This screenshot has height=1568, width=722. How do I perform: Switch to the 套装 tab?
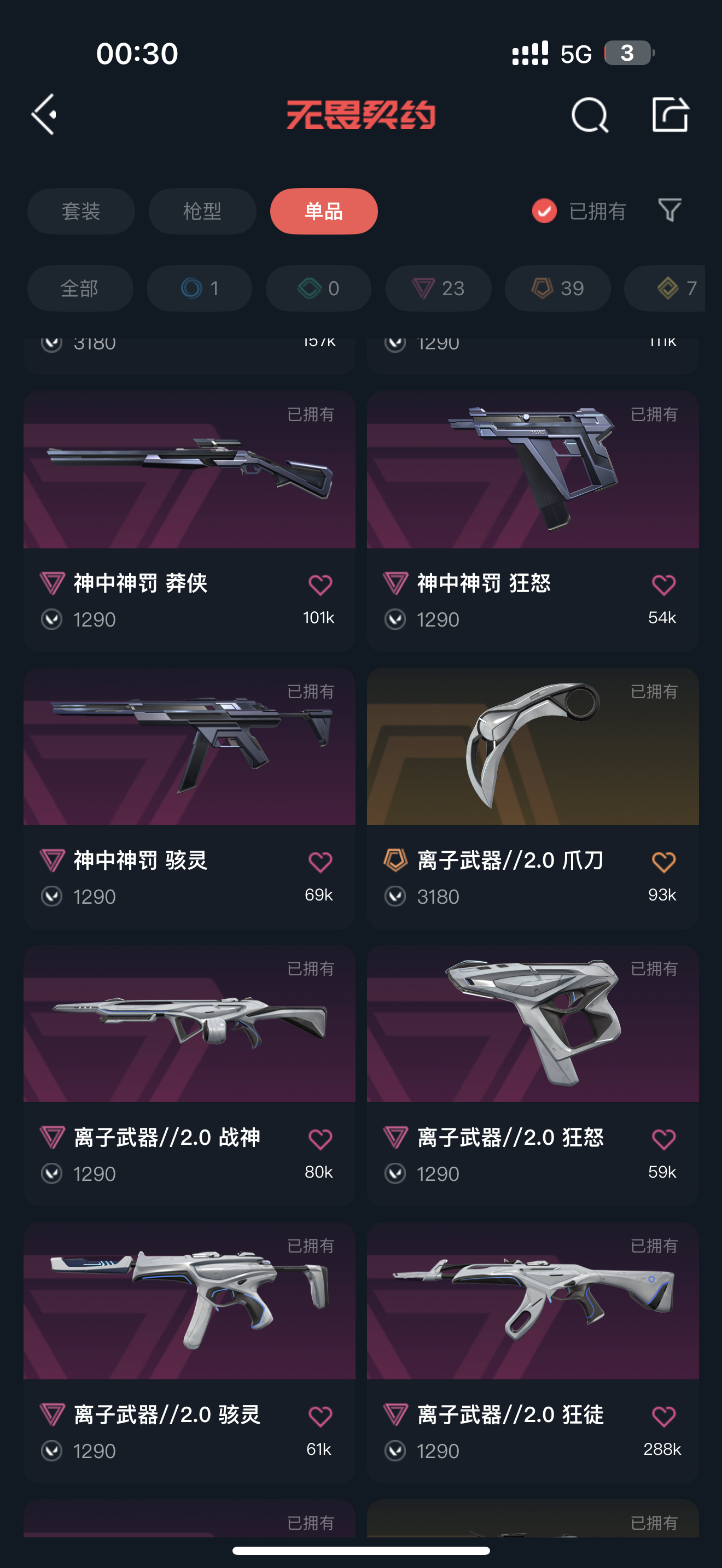tap(81, 211)
